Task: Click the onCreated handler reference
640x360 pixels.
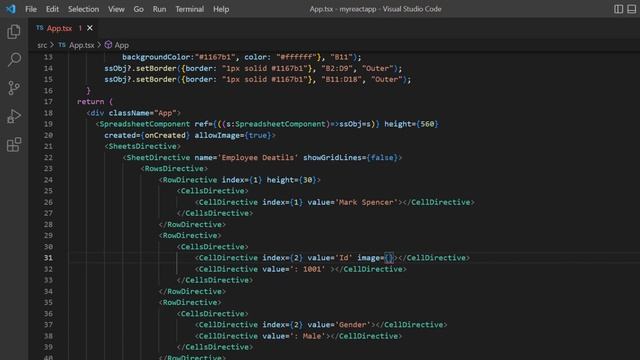Action: click(x=165, y=135)
